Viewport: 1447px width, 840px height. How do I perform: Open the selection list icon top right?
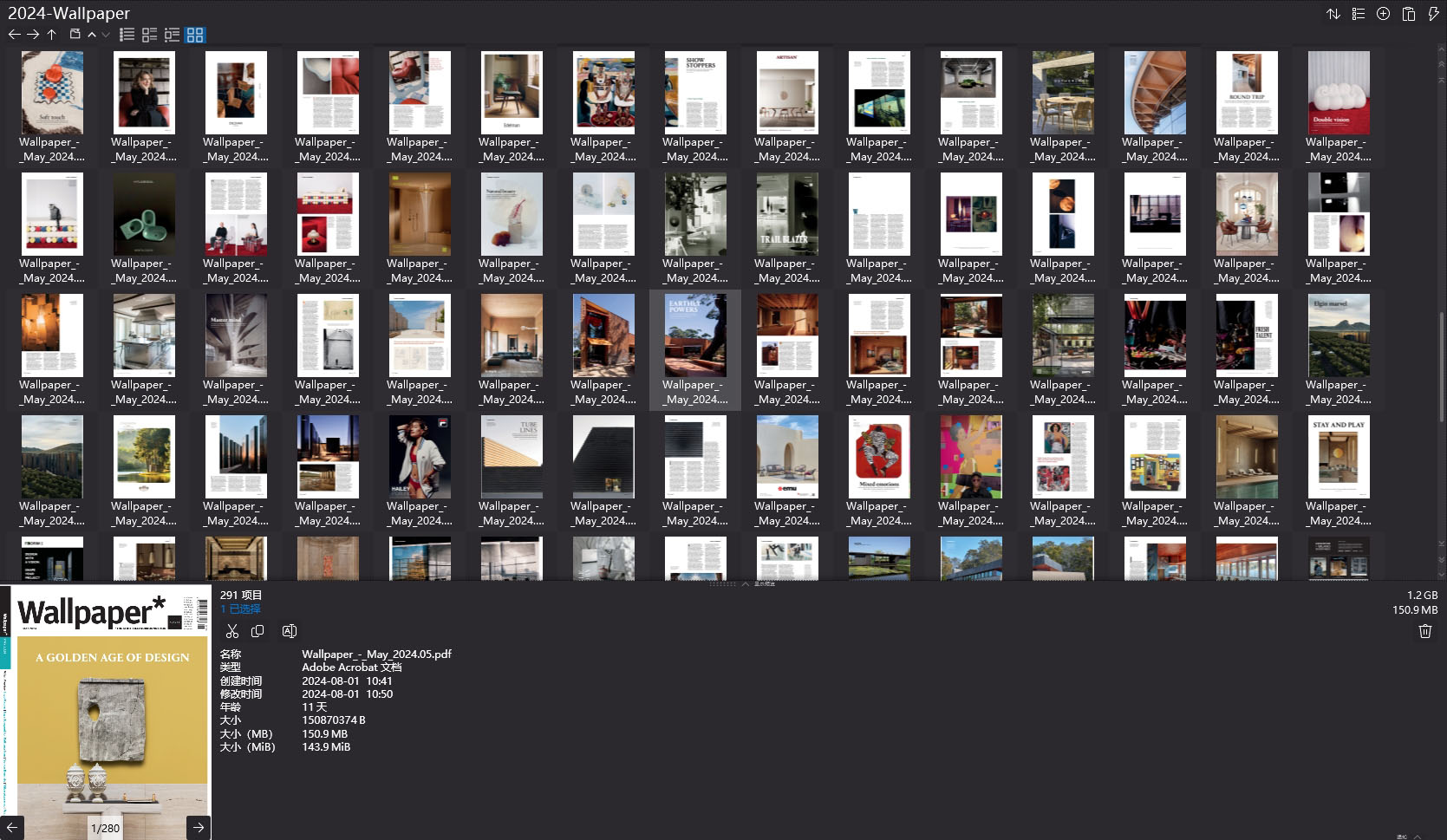point(1358,14)
